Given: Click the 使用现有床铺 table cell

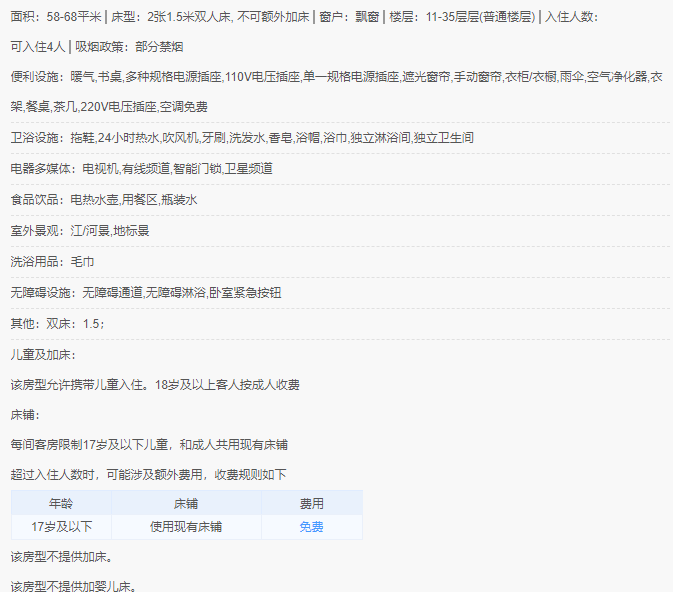Looking at the screenshot, I should (x=186, y=527).
